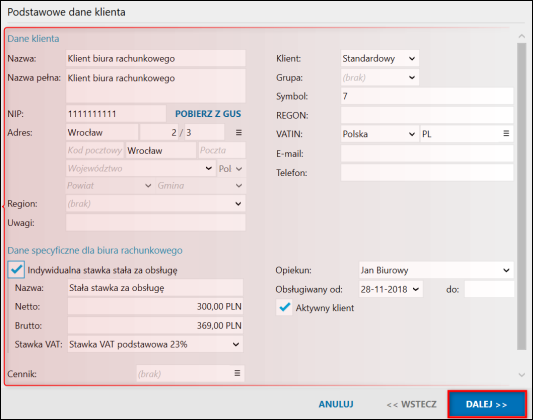Viewport: 533px width, 420px height.
Task: Expand the Gmina dropdown arrow
Action: coord(239,186)
